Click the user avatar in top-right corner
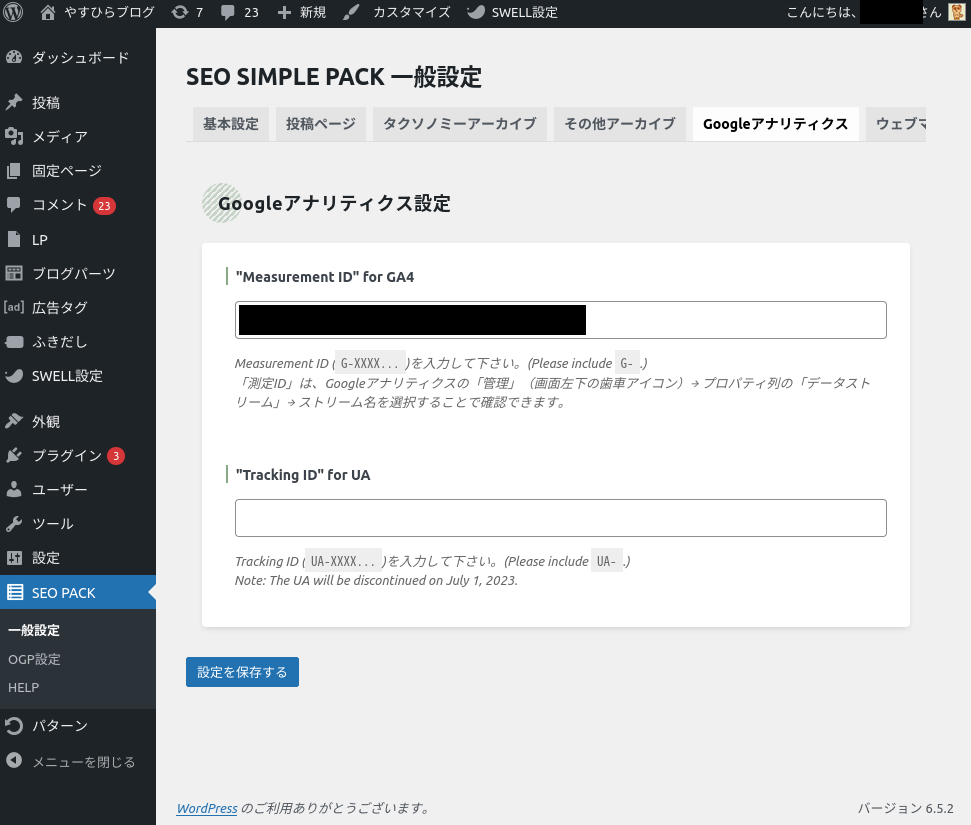 tap(957, 13)
